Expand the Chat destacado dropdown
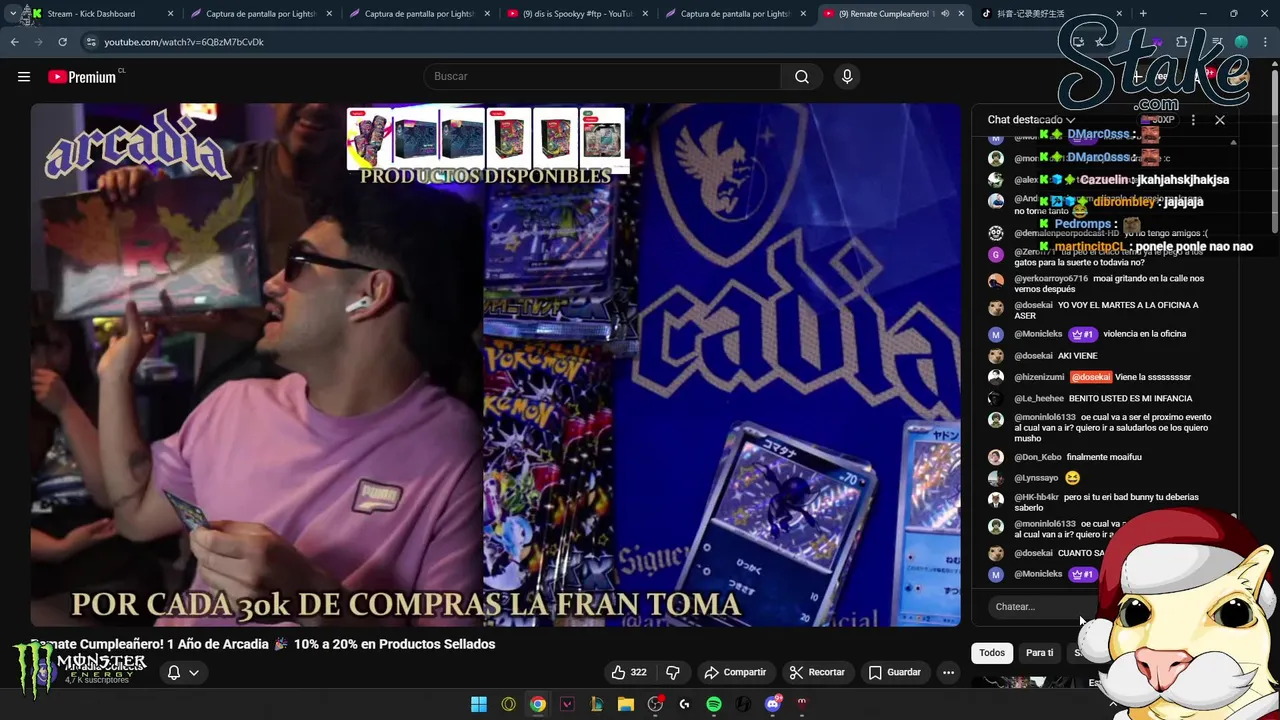This screenshot has width=1280, height=720. pos(1031,120)
